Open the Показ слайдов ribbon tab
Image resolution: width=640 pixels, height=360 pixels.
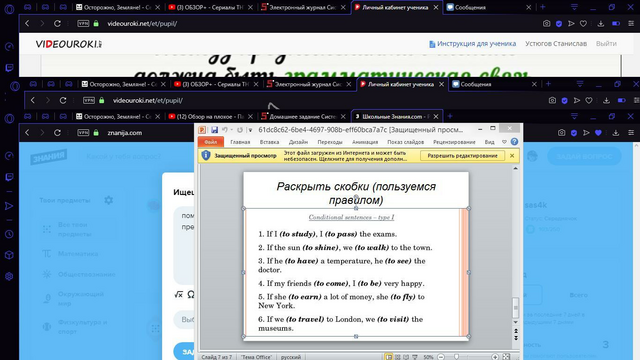[x=405, y=142]
